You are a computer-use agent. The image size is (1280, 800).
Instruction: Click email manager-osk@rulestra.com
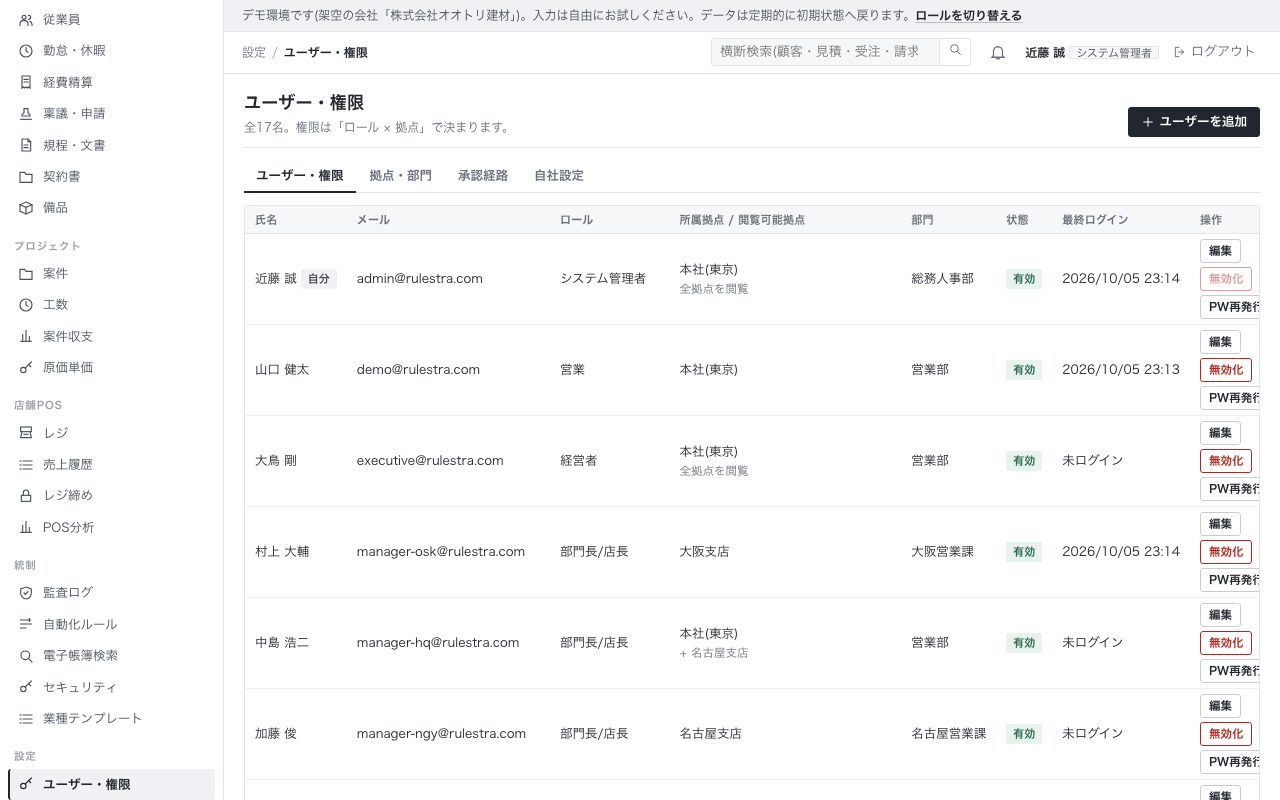[441, 552]
